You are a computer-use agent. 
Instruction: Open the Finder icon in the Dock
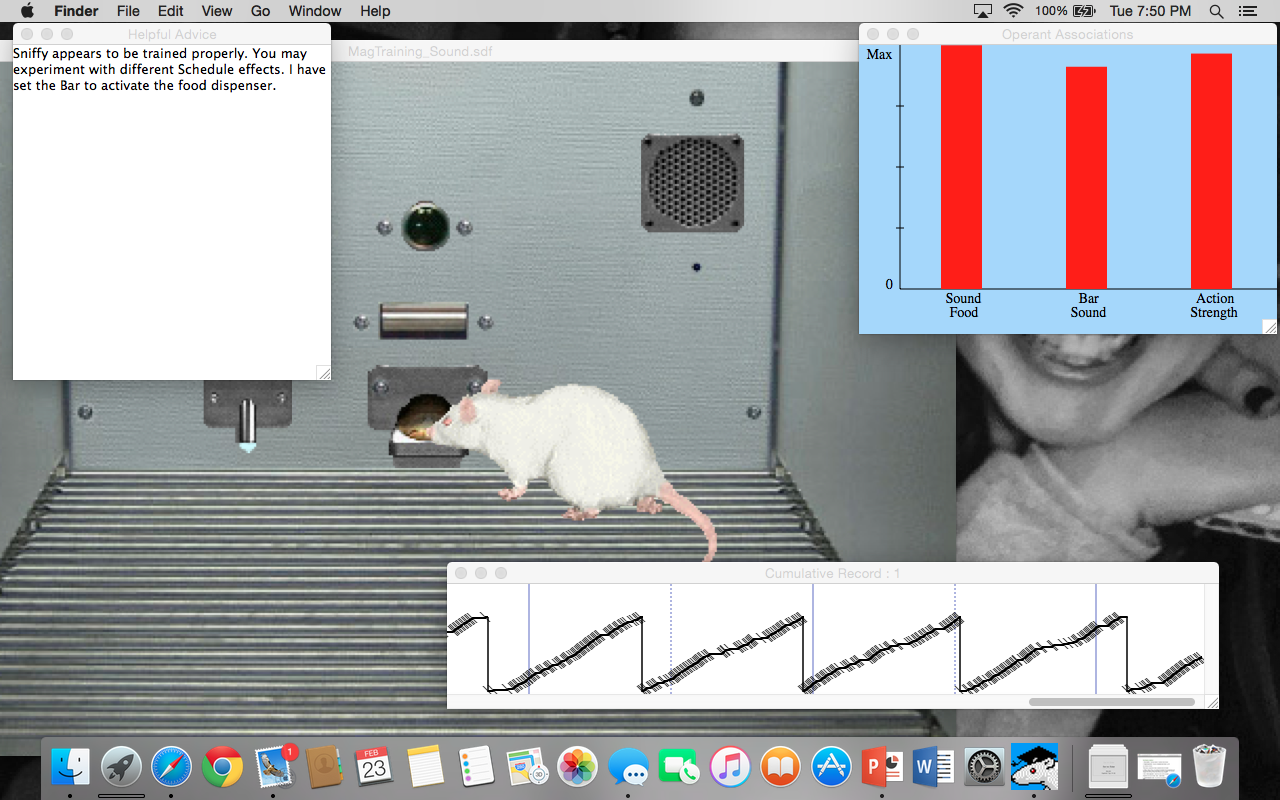[69, 766]
